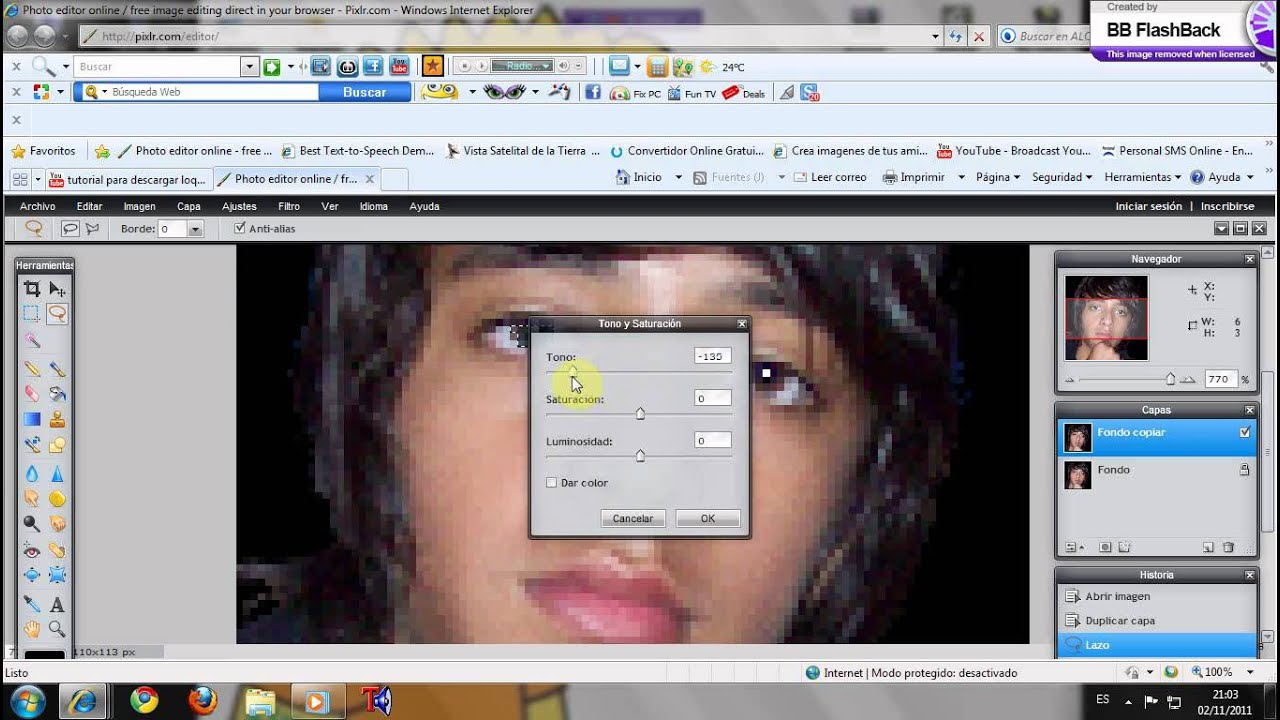
Task: Select the Abrir imagen history entry
Action: [1157, 596]
